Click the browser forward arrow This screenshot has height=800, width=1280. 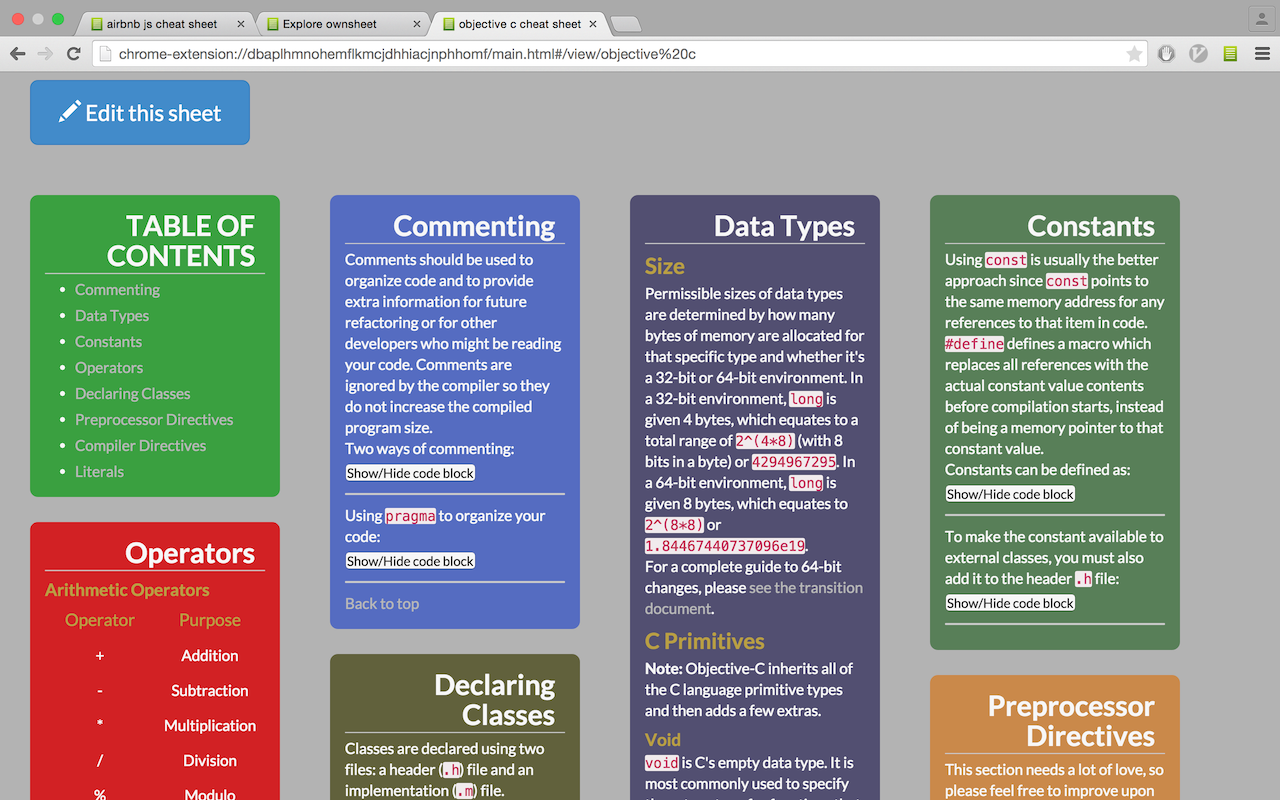46,54
